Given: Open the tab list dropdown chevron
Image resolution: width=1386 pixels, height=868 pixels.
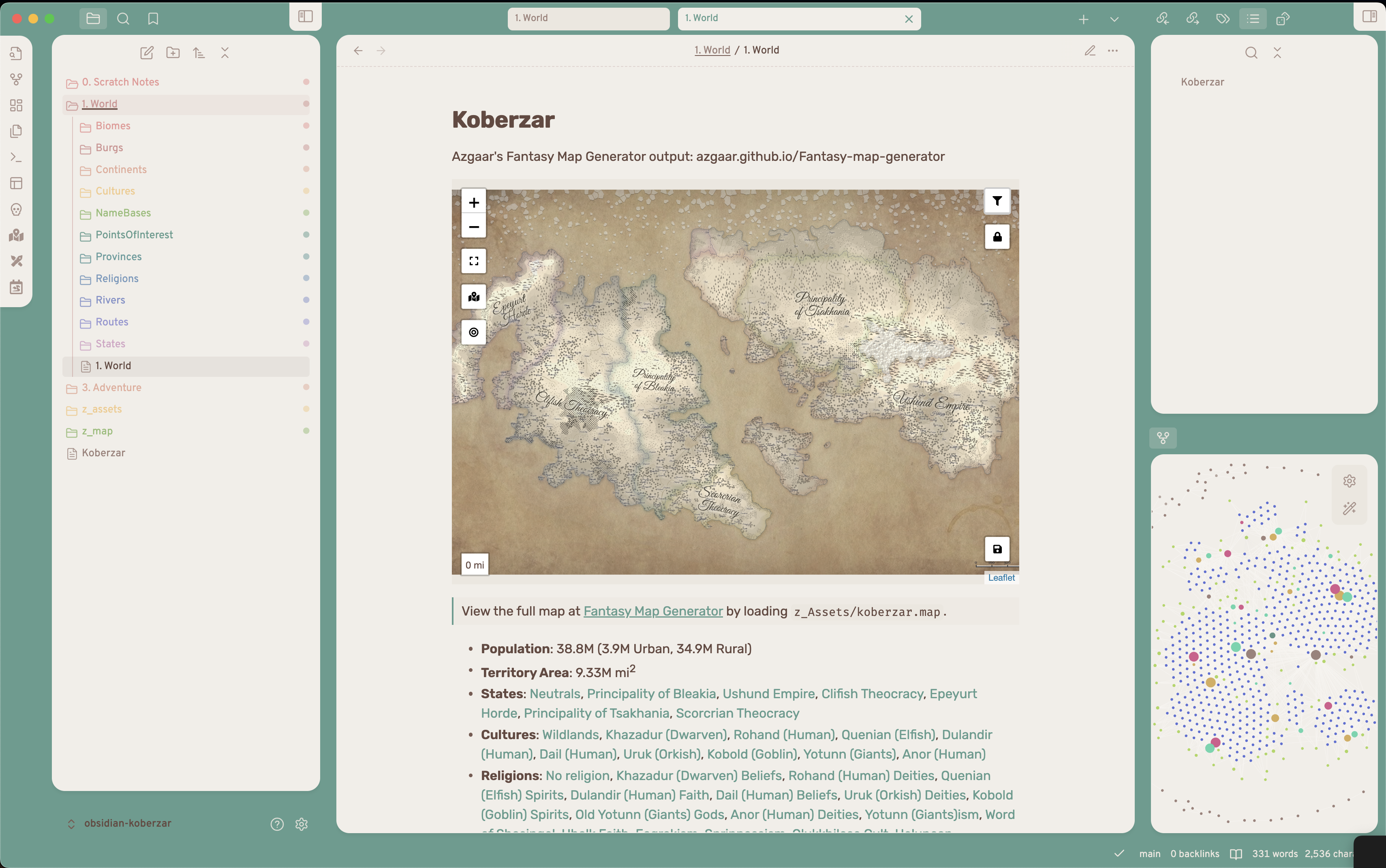Looking at the screenshot, I should [1114, 19].
